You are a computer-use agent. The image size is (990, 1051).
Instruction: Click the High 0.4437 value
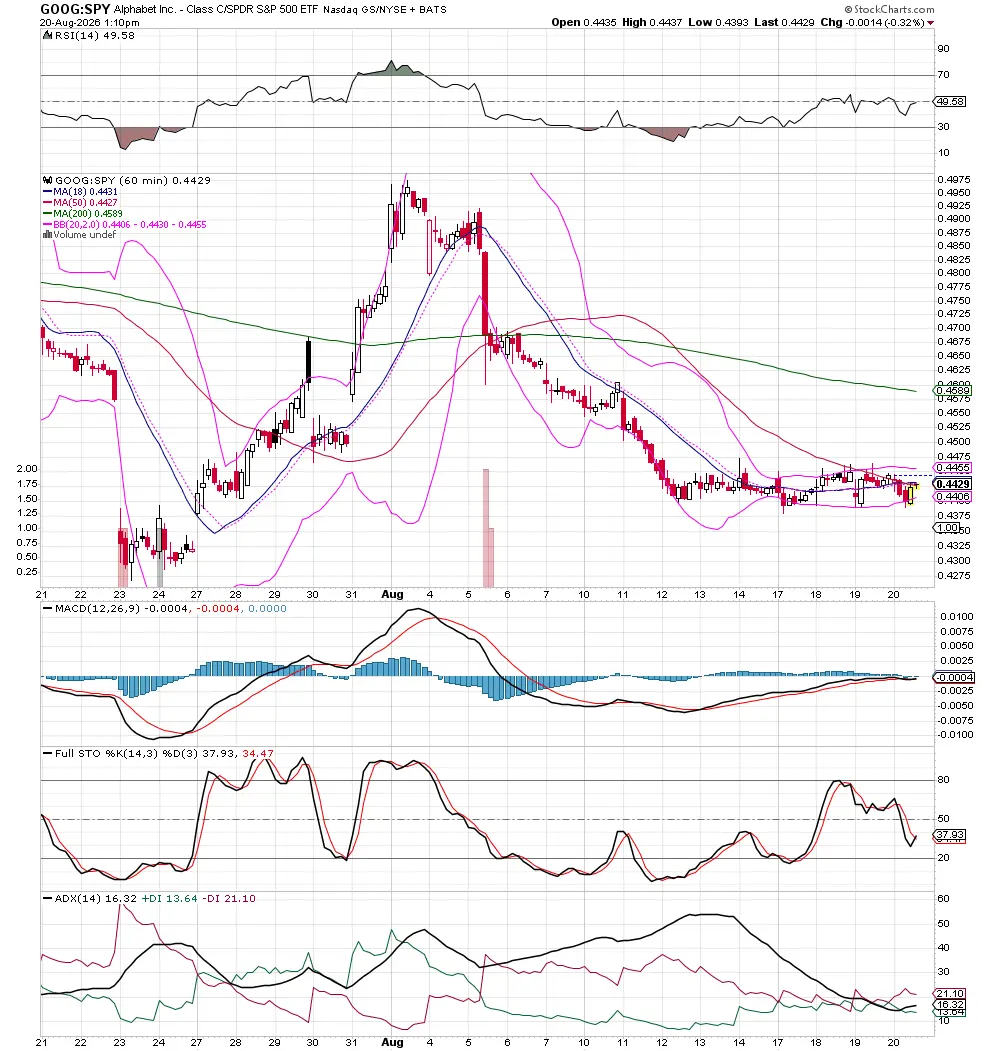pyautogui.click(x=652, y=22)
